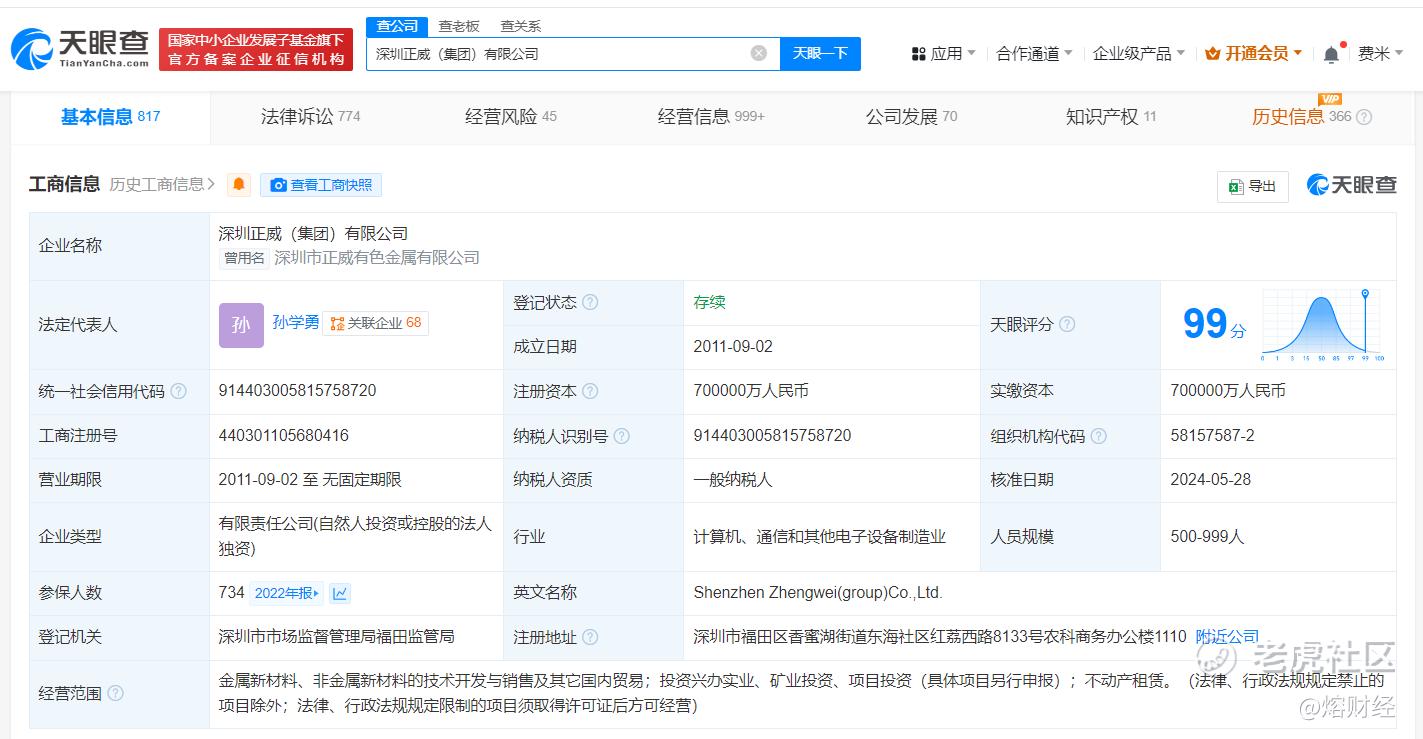1423x739 pixels.
Task: Open the 企业级产品 dropdown
Action: (x=1138, y=54)
